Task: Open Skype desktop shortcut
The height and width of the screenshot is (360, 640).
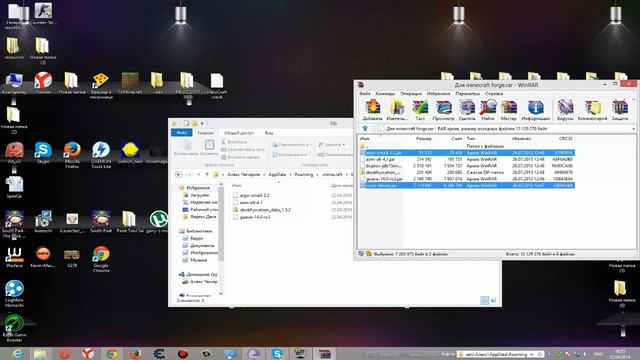Action: [43, 153]
